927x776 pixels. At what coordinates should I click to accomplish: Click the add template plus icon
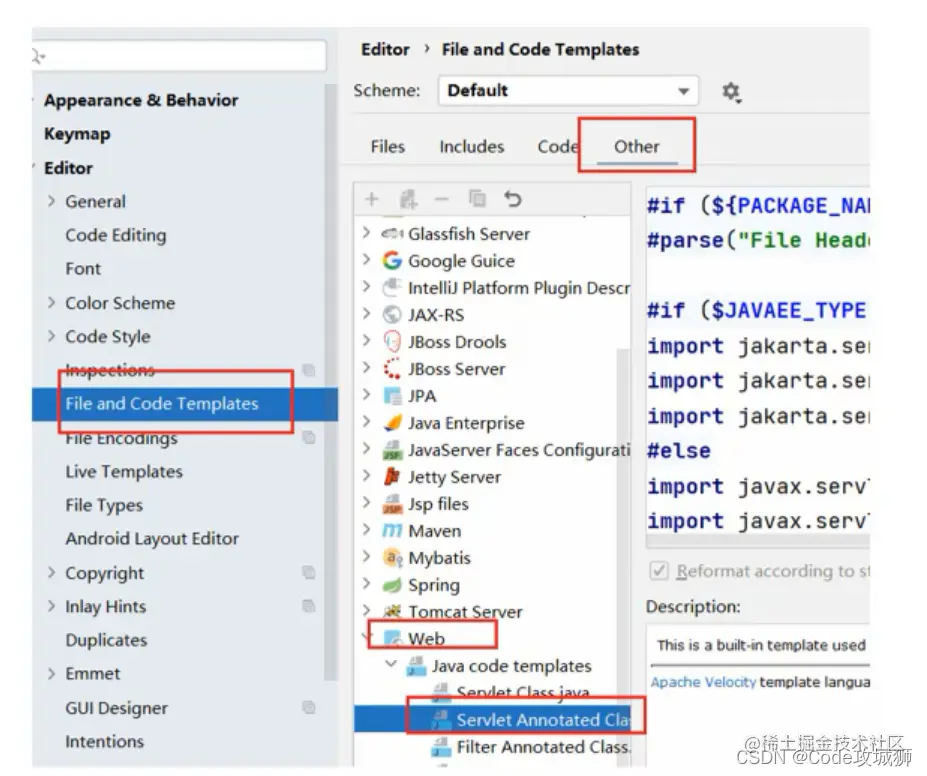coord(371,199)
